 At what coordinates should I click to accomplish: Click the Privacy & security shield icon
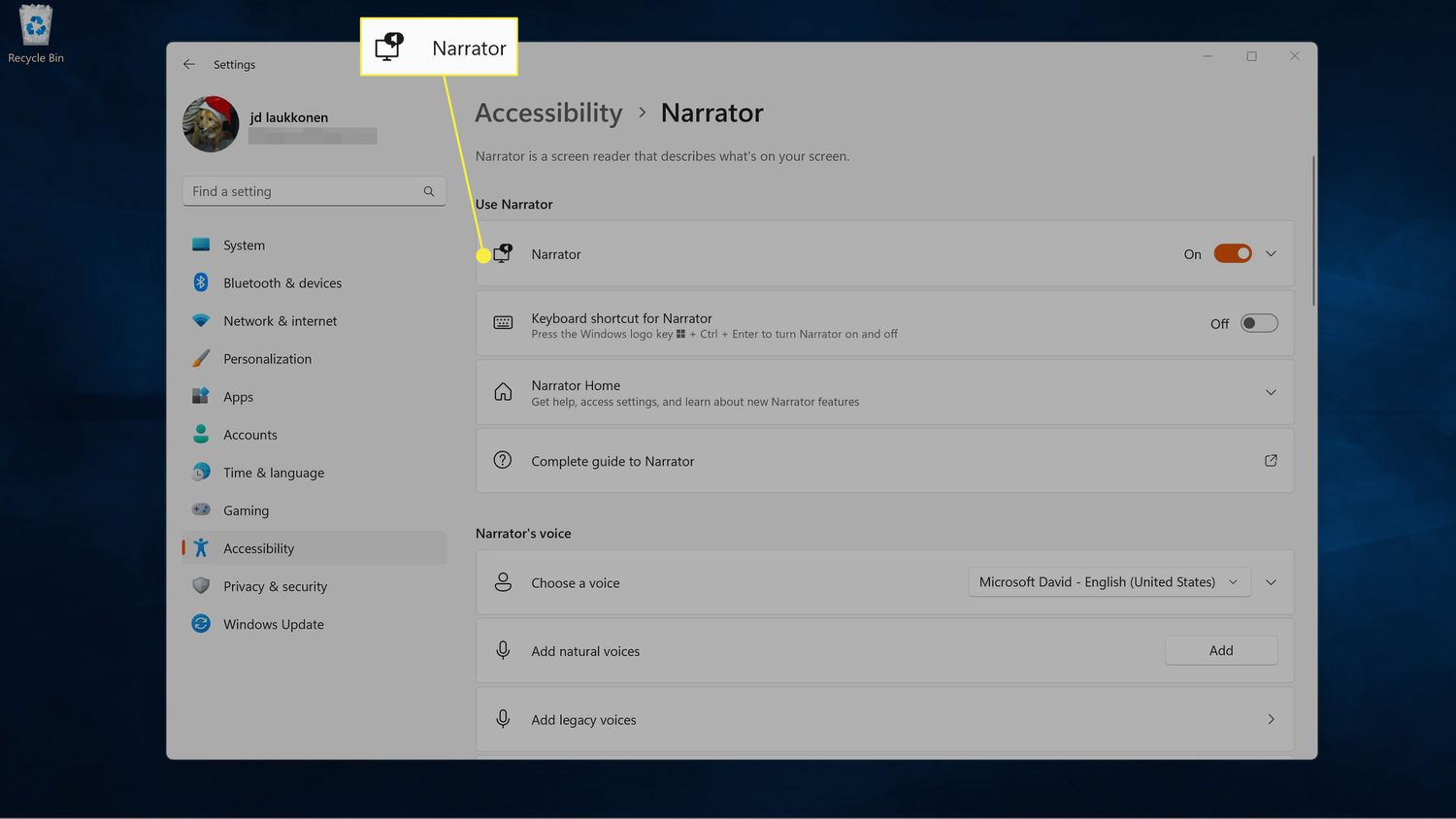click(x=201, y=585)
